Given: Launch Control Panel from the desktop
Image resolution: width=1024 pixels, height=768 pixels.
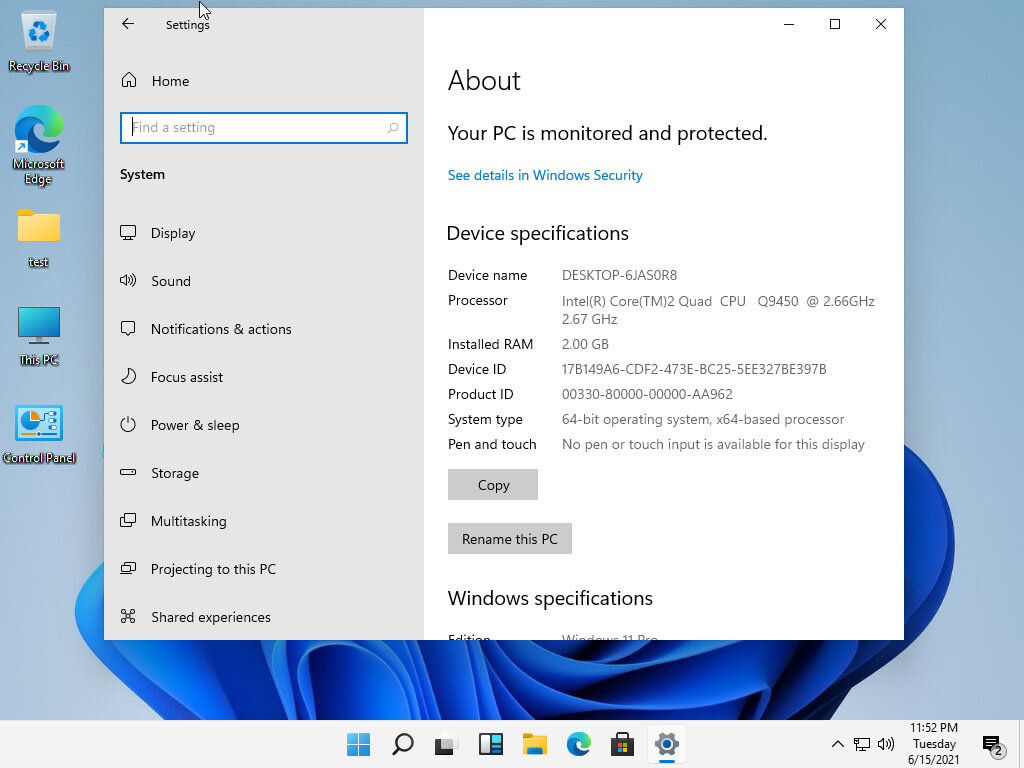Looking at the screenshot, I should point(38,425).
